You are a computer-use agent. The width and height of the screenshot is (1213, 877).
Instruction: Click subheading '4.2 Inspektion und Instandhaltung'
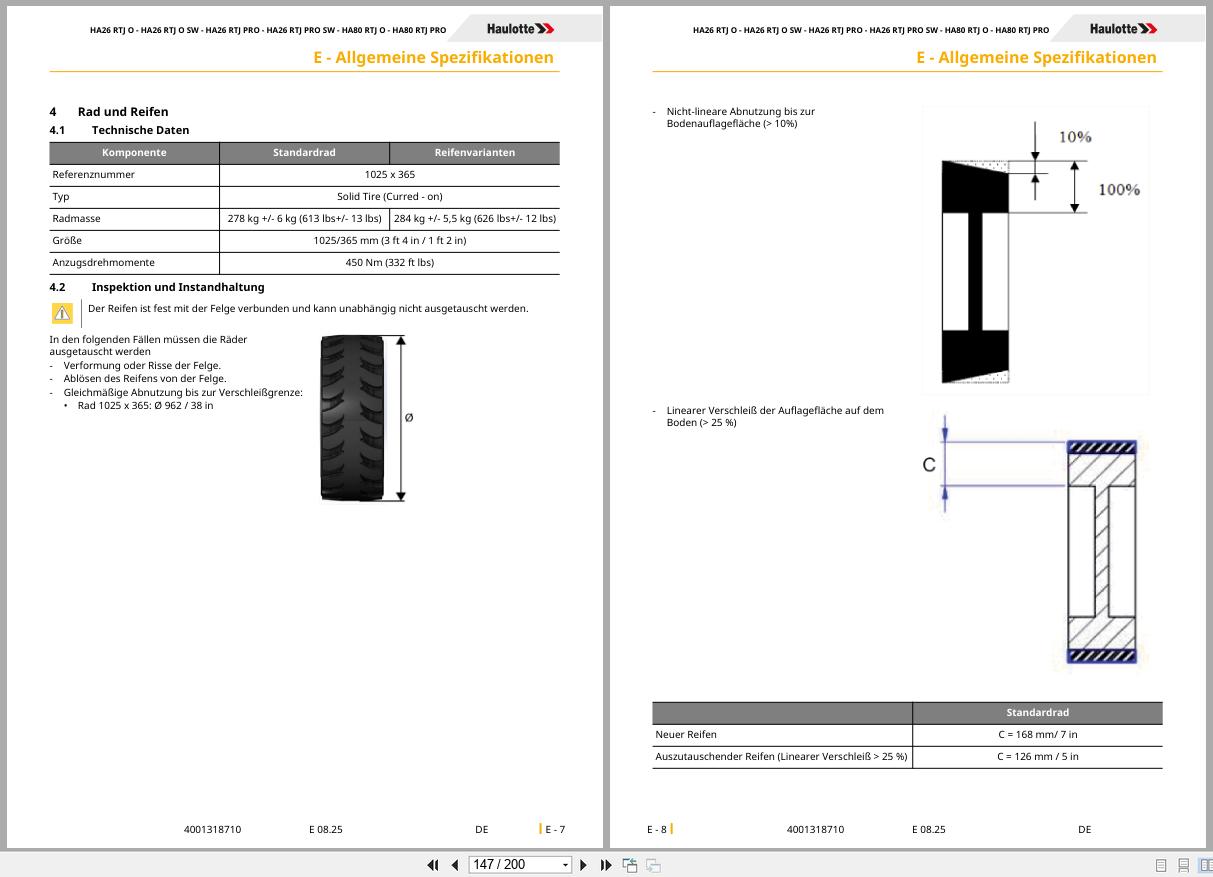pos(157,287)
